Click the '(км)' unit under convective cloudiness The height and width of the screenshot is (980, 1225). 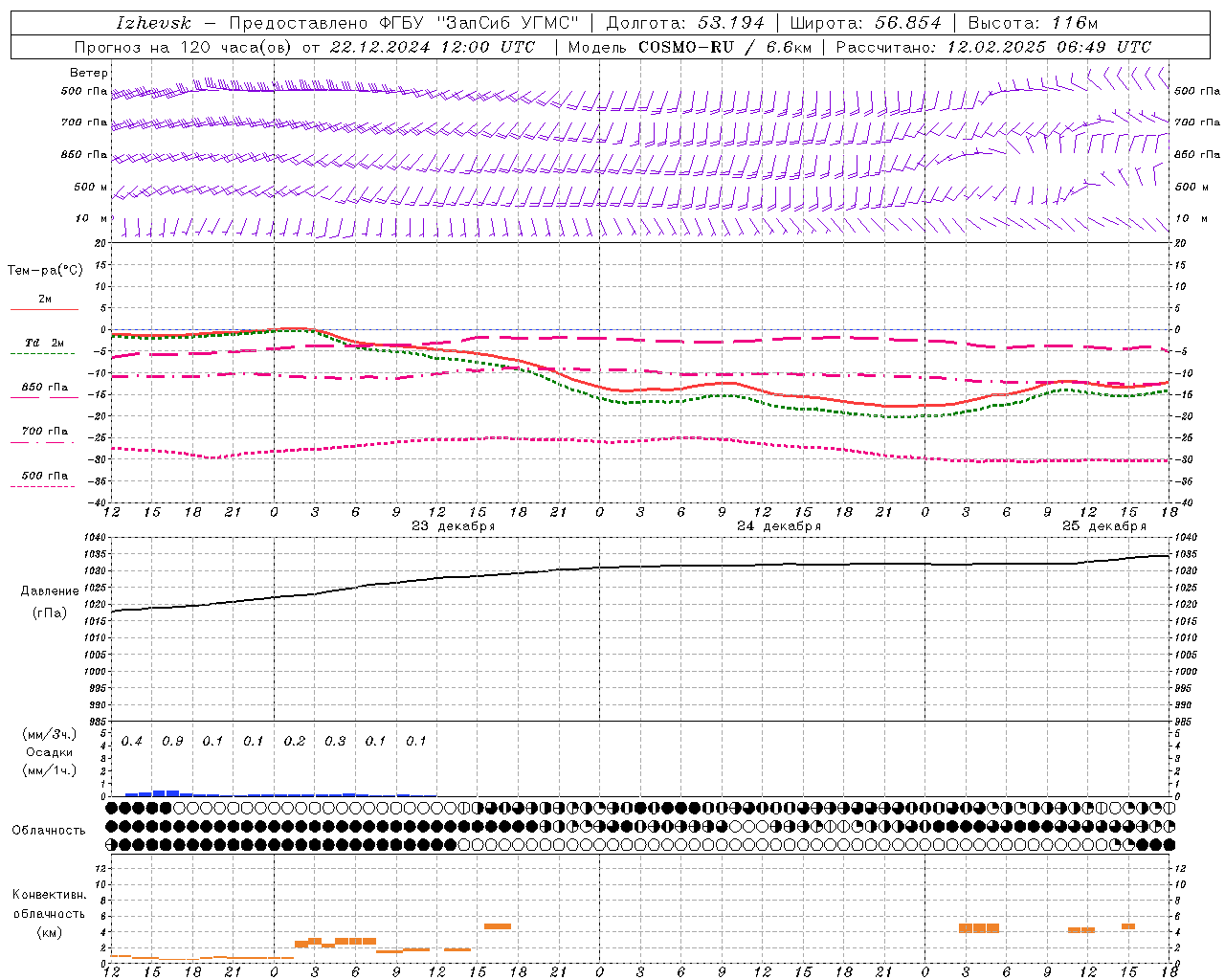[49, 932]
